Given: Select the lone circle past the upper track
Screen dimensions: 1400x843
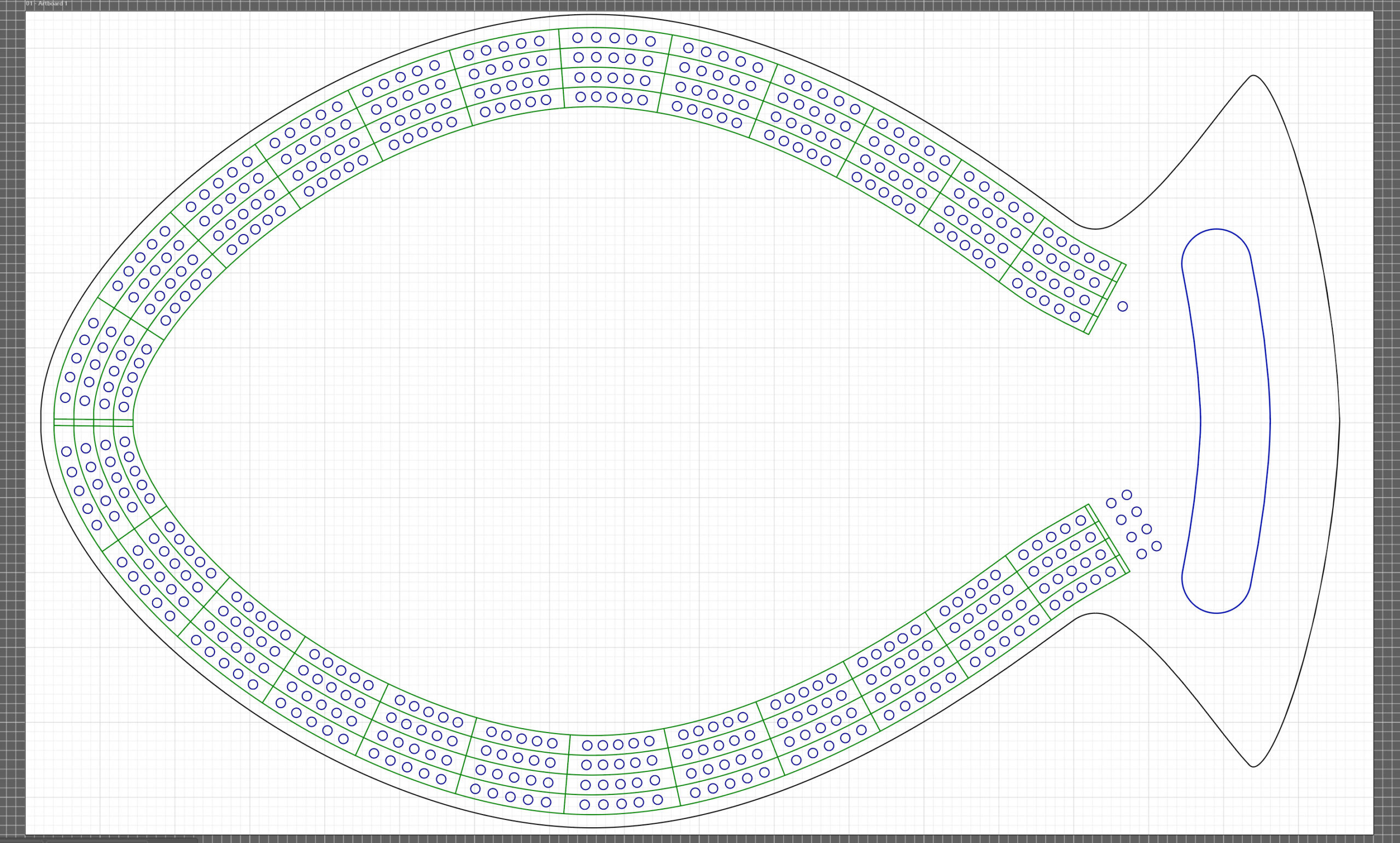Looking at the screenshot, I should pos(1122,306).
